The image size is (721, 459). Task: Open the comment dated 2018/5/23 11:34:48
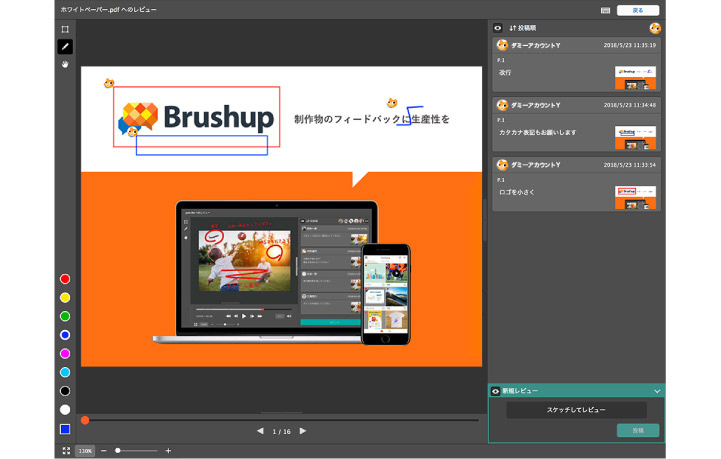click(x=576, y=124)
